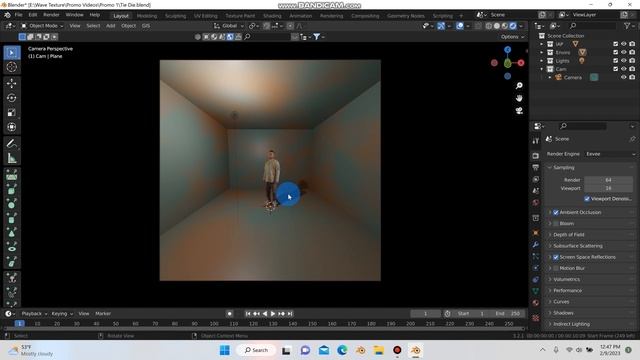Toggle the Screen Space Reflections checkbox
Screen dimensions: 640x360
pos(556,257)
